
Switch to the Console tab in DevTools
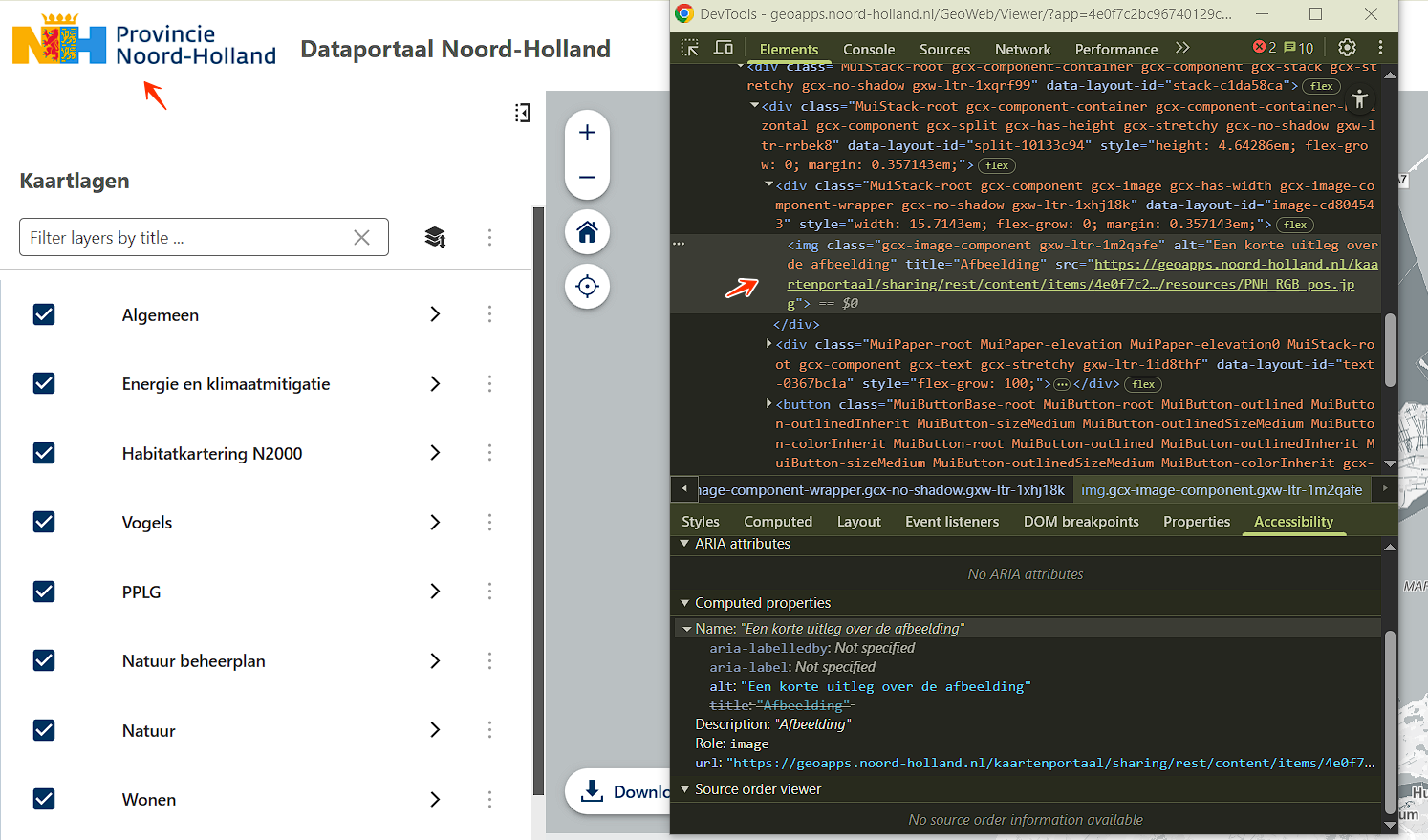[868, 50]
